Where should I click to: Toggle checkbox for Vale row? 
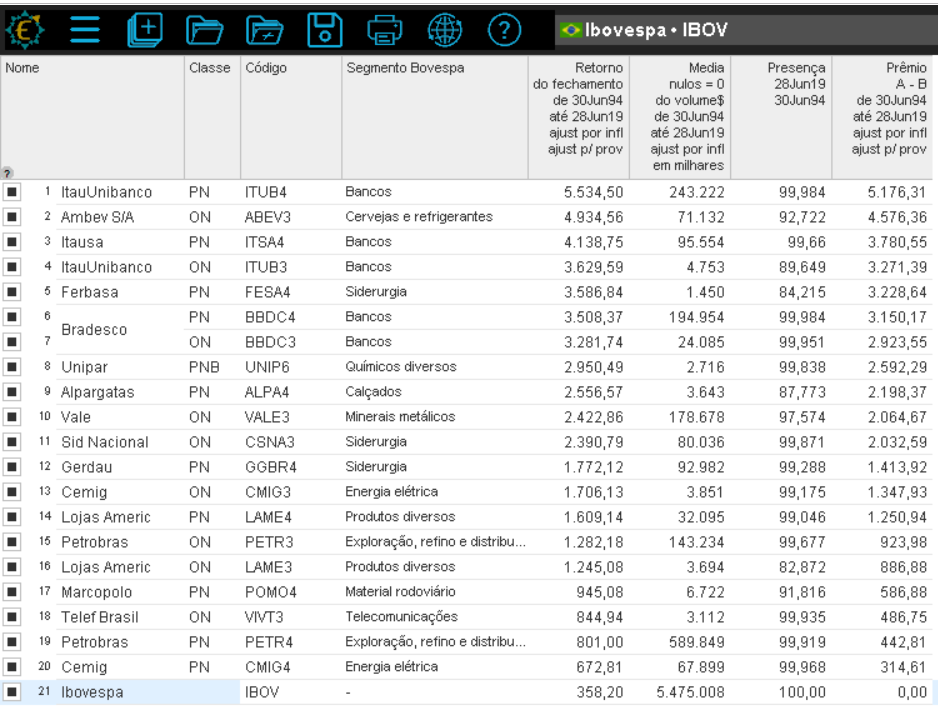tap(11, 415)
